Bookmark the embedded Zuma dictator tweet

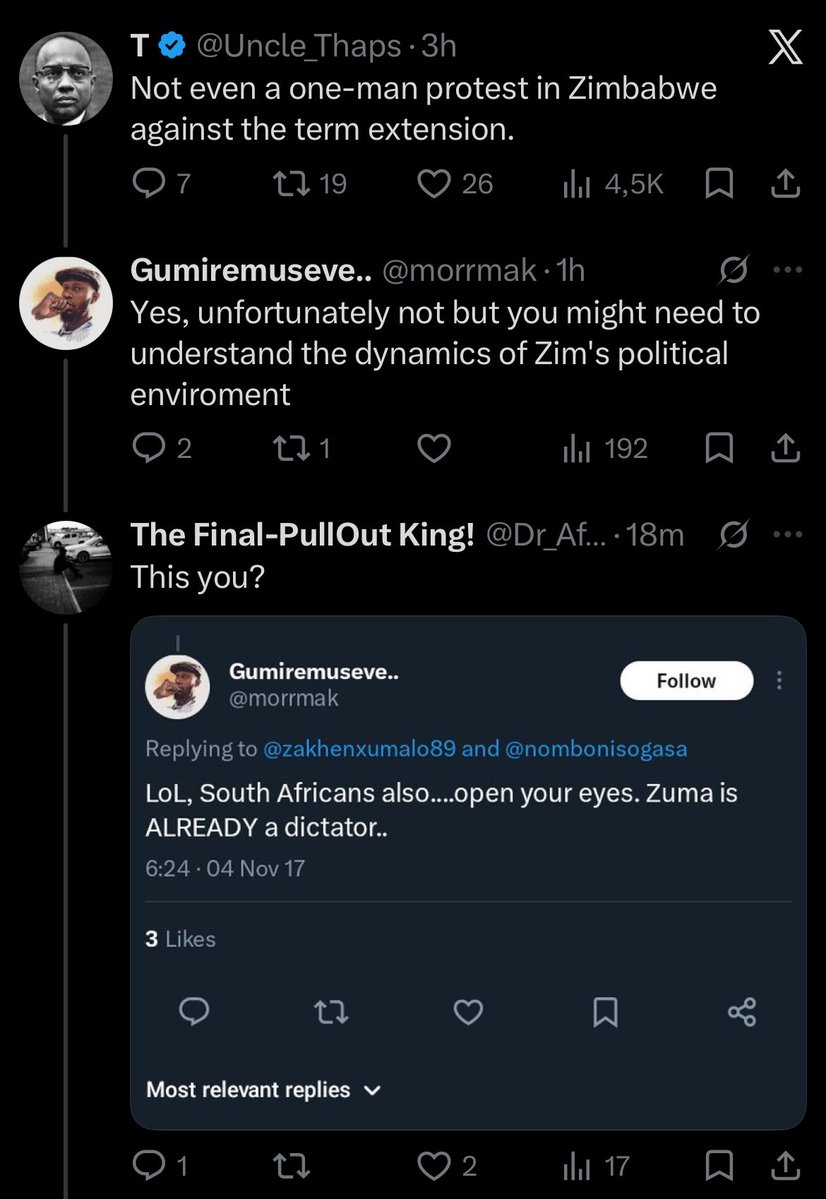click(605, 1012)
